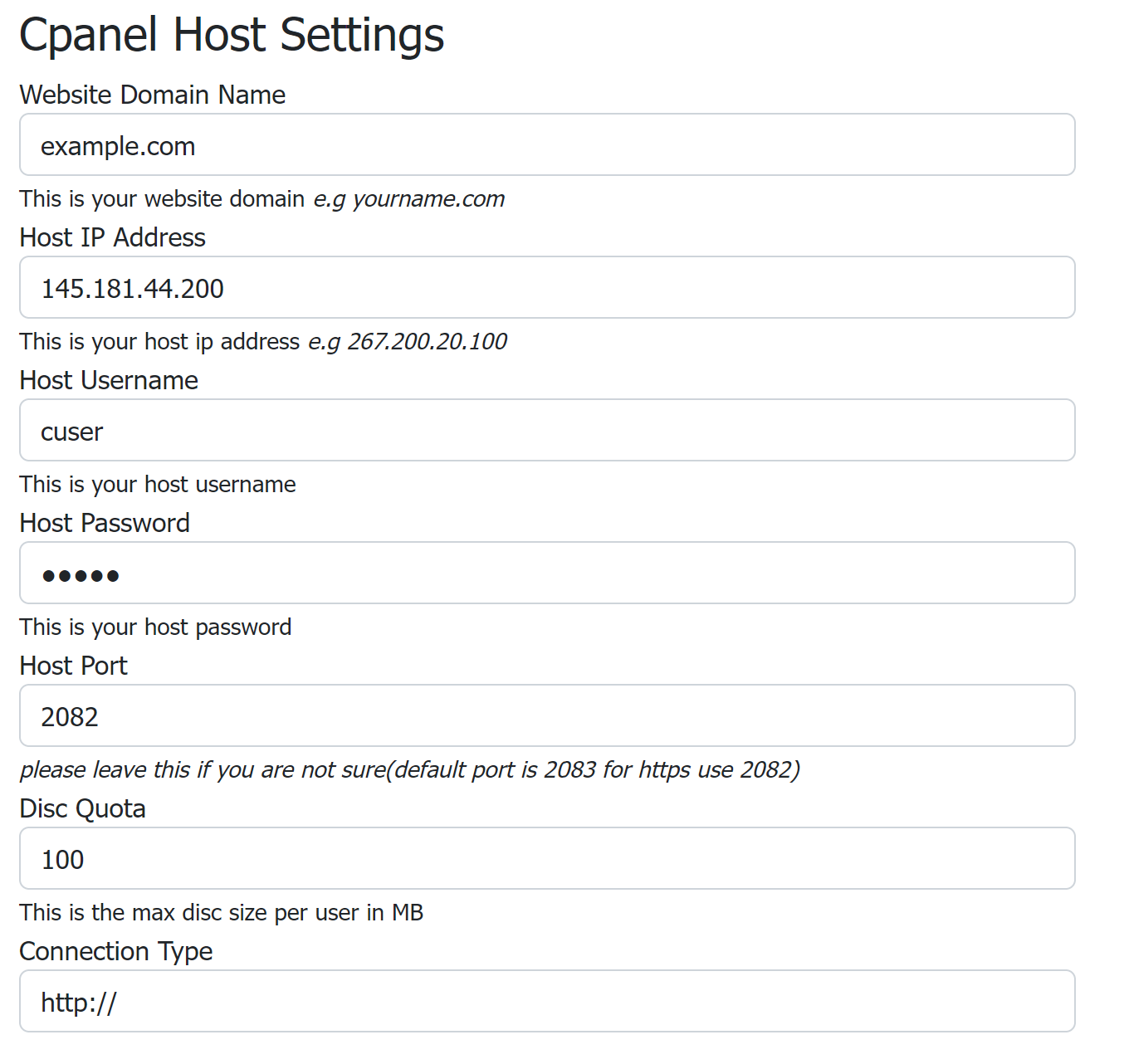
Task: Click the Website Domain Name label
Action: tap(153, 95)
